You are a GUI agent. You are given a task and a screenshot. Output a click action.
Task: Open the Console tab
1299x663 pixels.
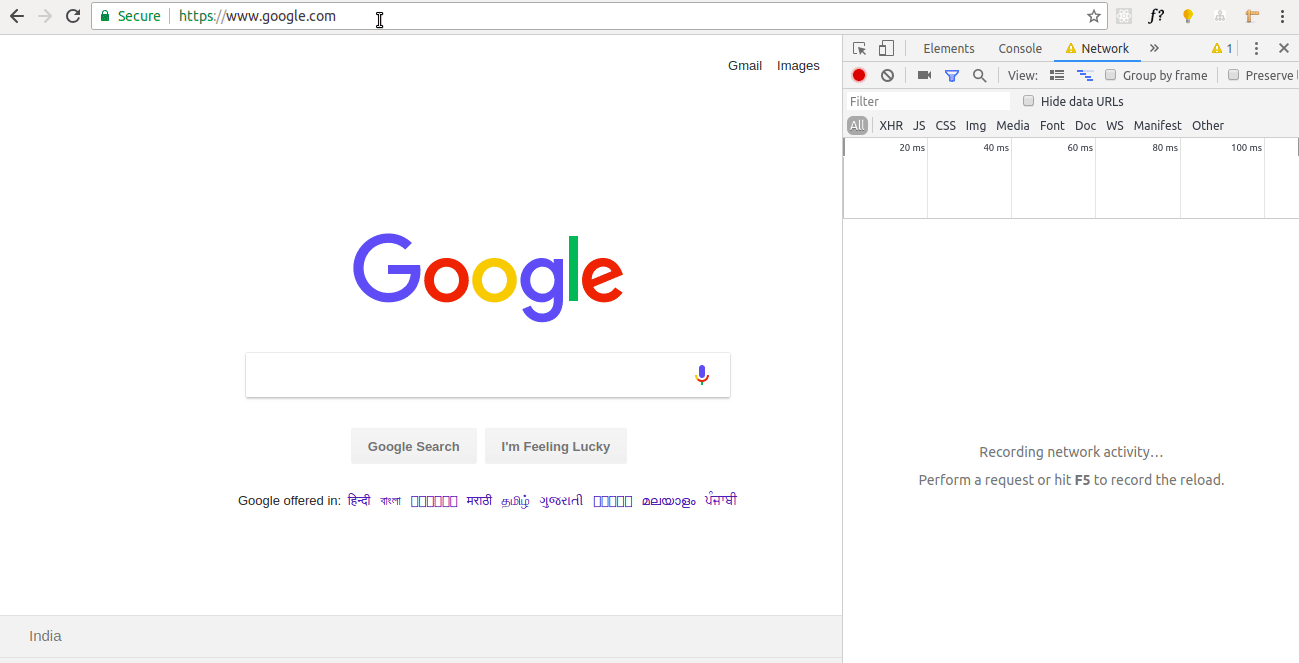click(x=1020, y=48)
